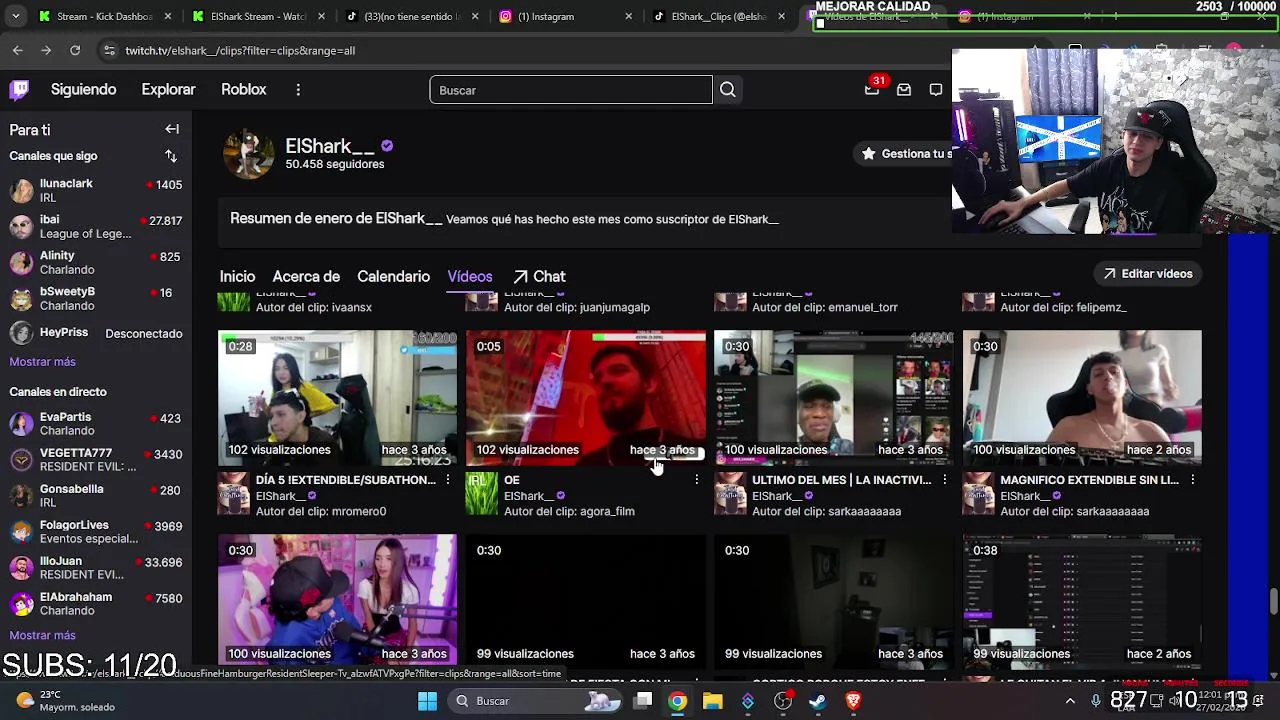Image resolution: width=1280 pixels, height=720 pixels.
Task: Go forward in browser
Action: pos(46,50)
